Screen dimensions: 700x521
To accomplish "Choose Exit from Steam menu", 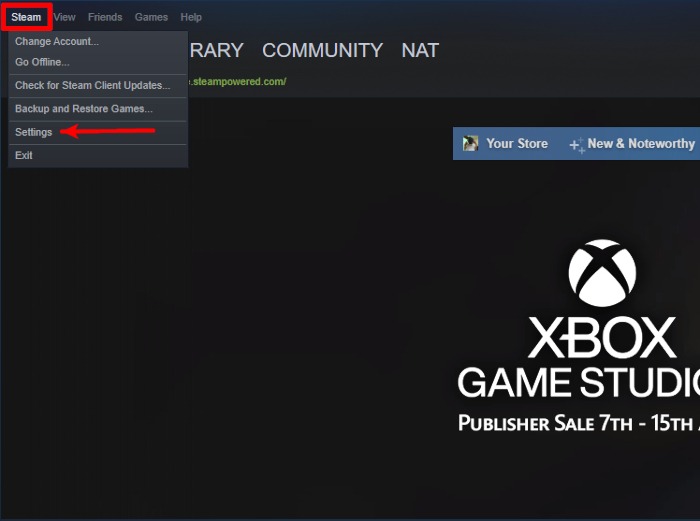I will click(x=98, y=155).
